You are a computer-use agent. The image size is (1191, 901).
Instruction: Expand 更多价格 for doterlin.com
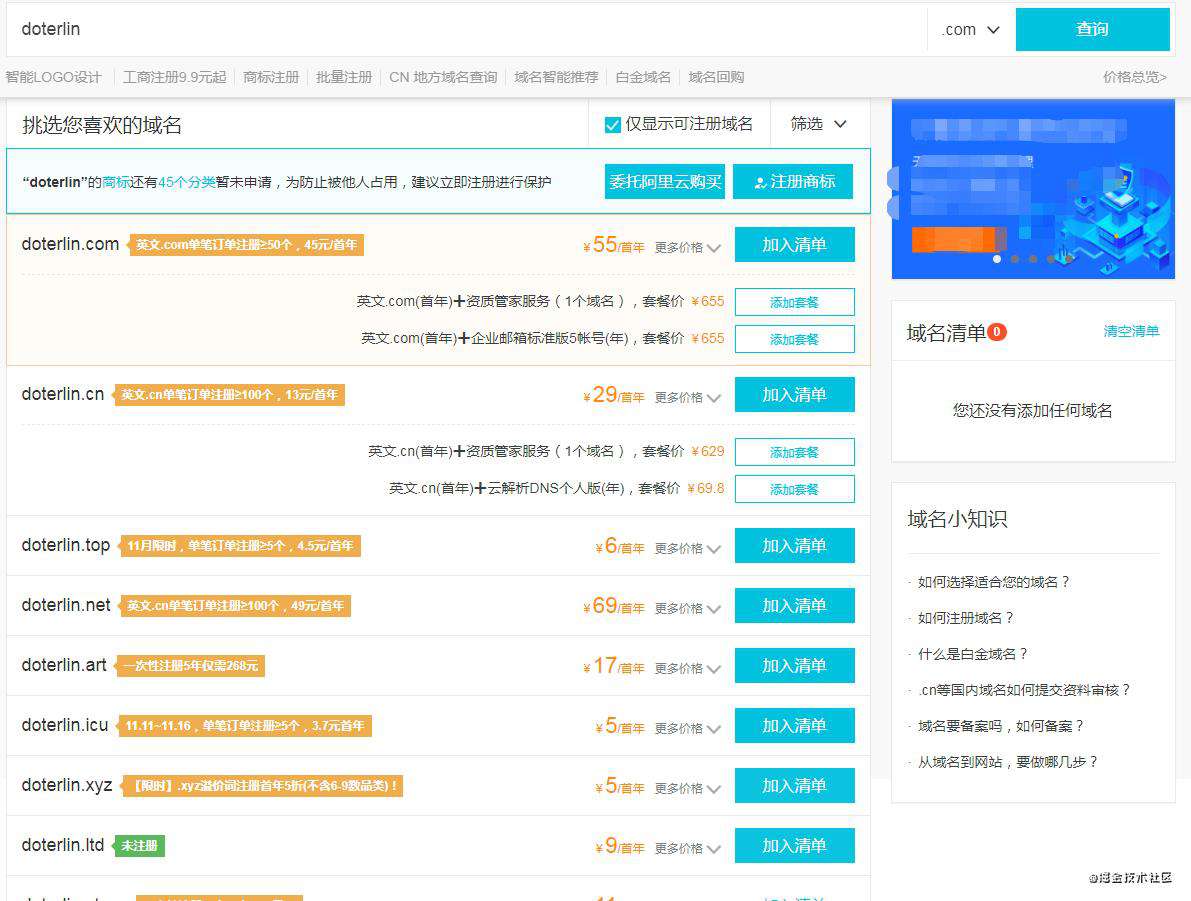[687, 248]
